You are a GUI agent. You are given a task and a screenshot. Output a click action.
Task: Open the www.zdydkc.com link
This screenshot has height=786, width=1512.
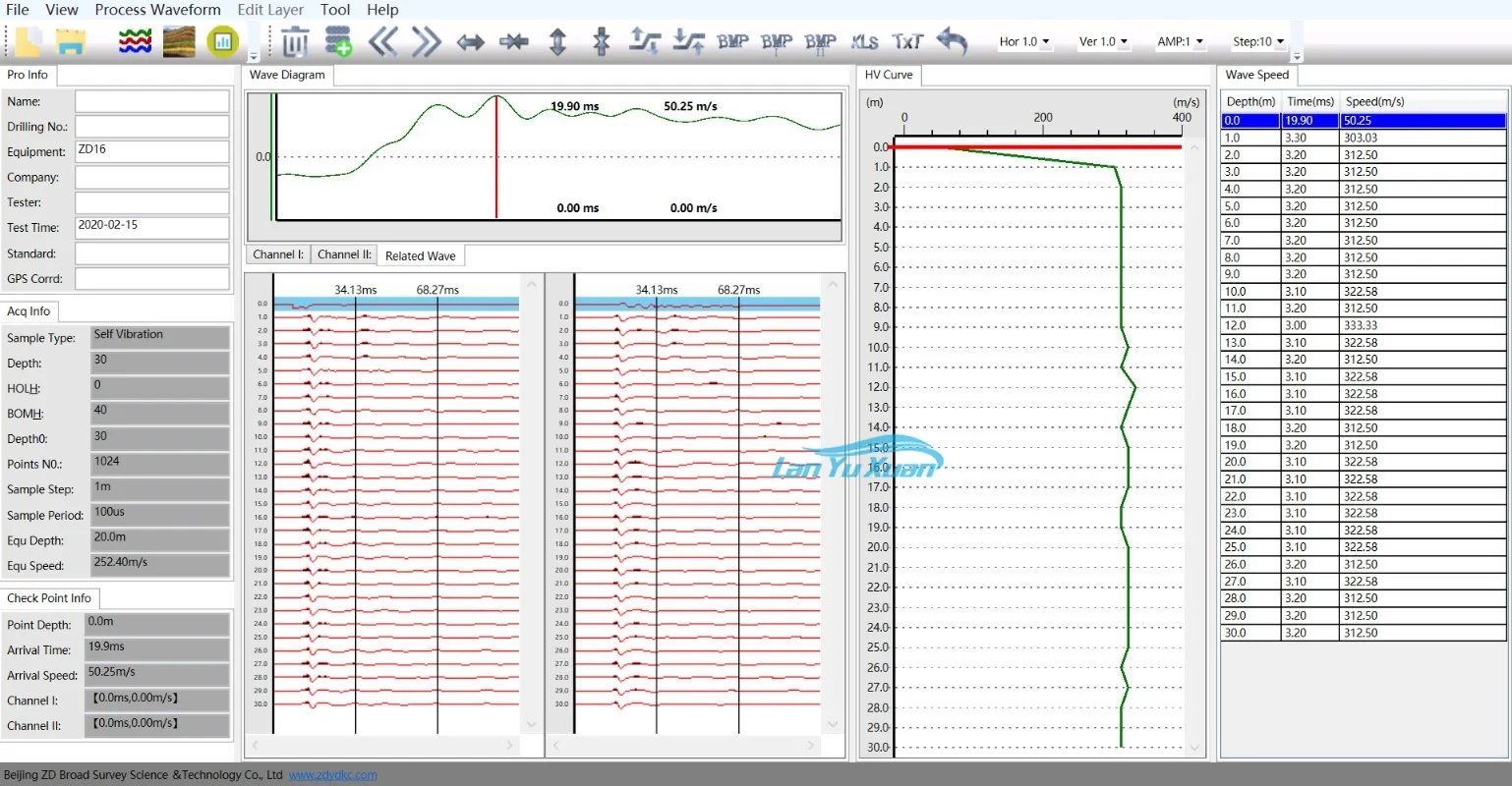(x=332, y=775)
